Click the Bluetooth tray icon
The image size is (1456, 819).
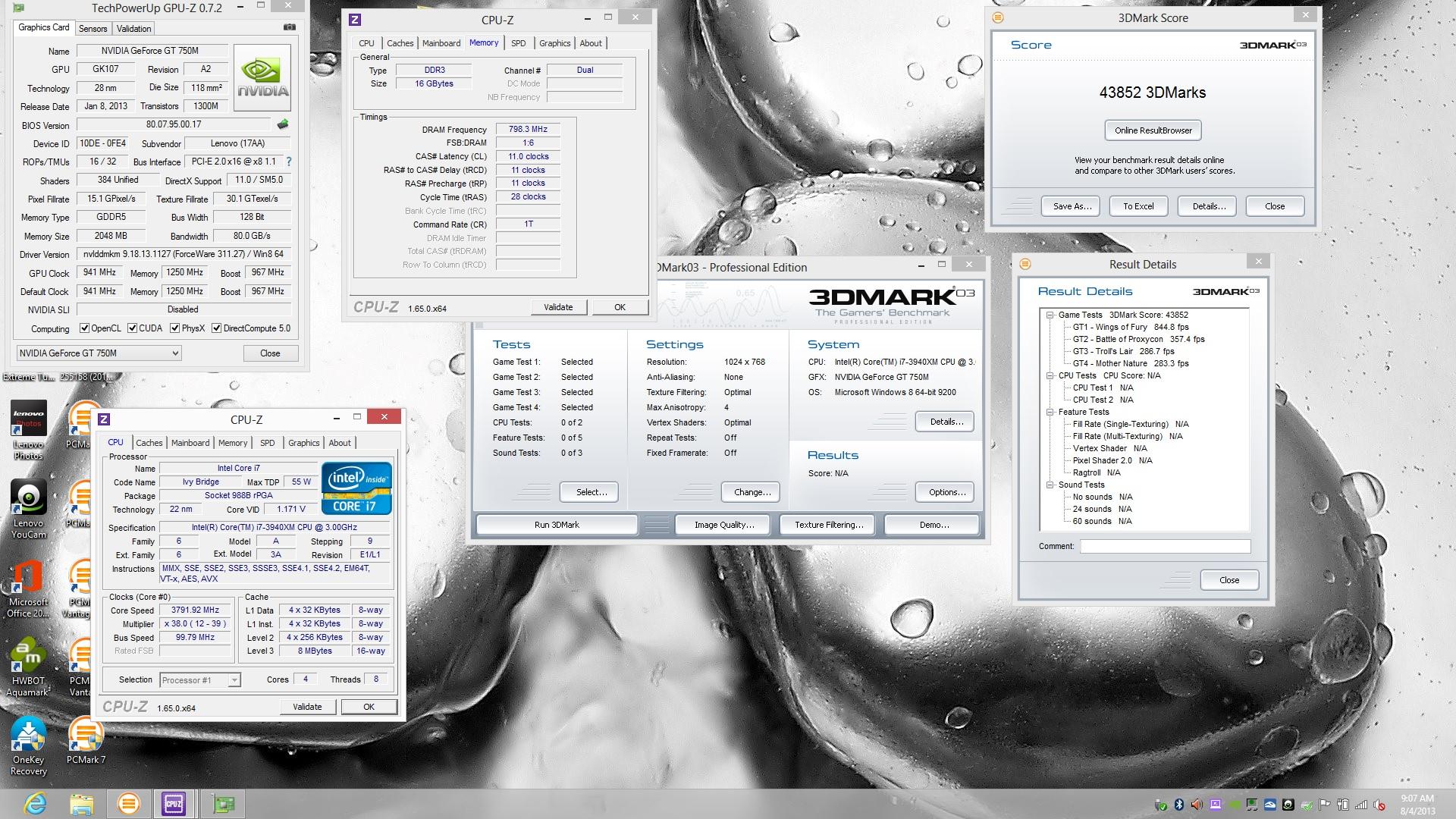coord(1179,805)
